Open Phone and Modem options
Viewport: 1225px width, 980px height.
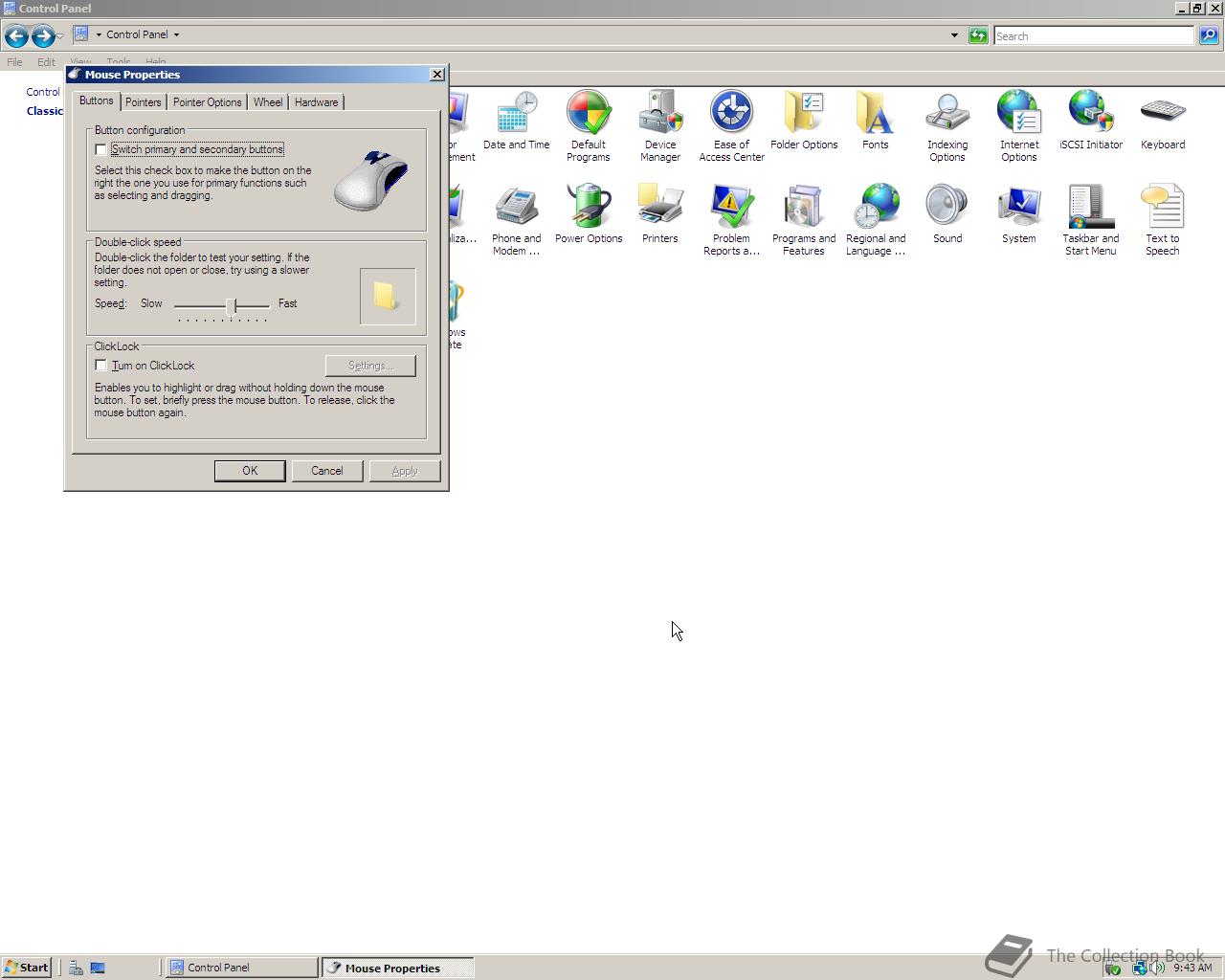517,220
